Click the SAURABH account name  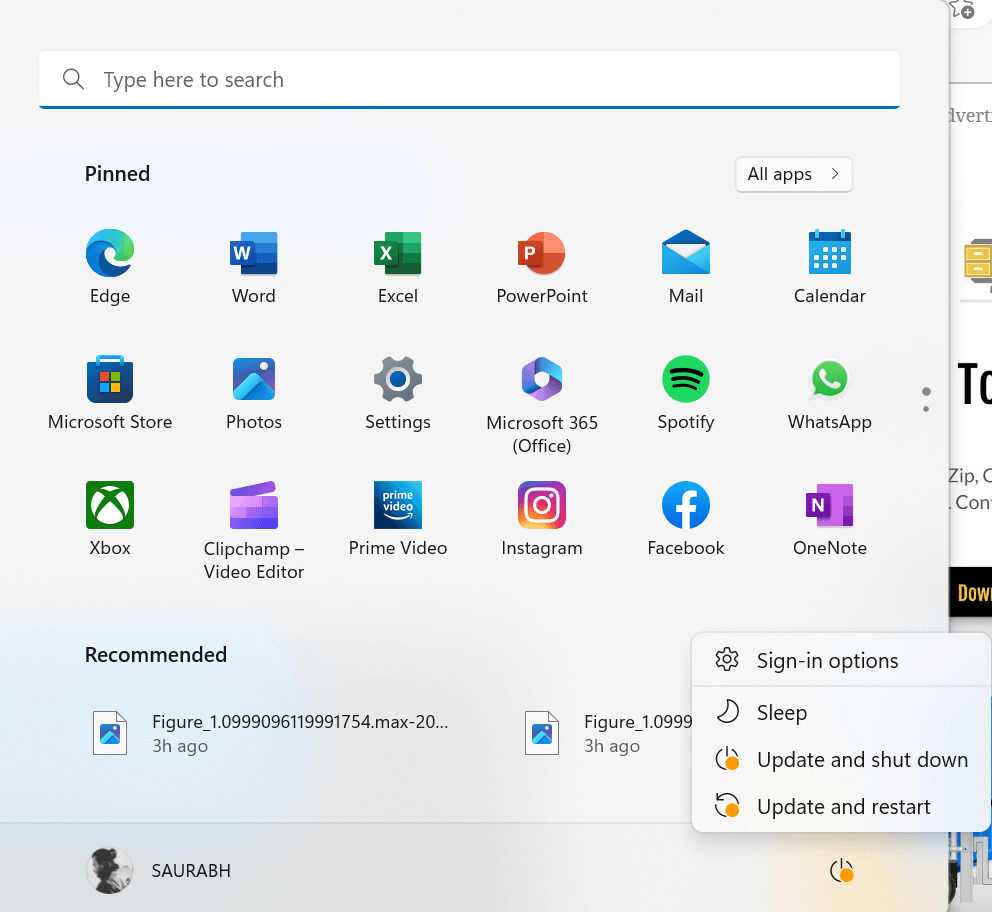click(x=190, y=870)
